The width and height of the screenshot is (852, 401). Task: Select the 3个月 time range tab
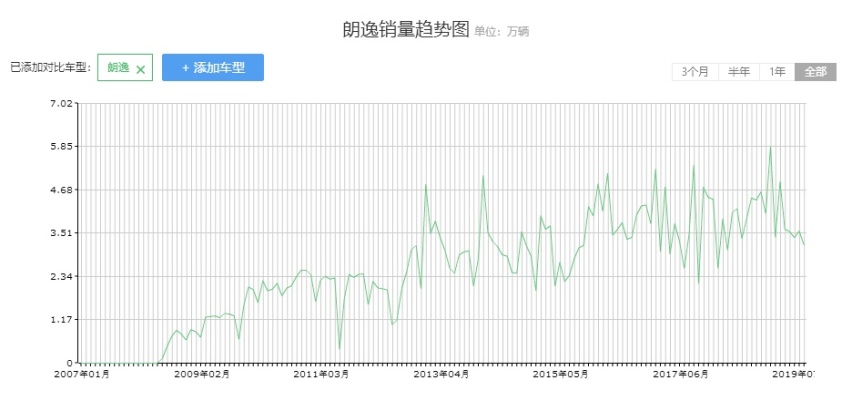pyautogui.click(x=695, y=72)
